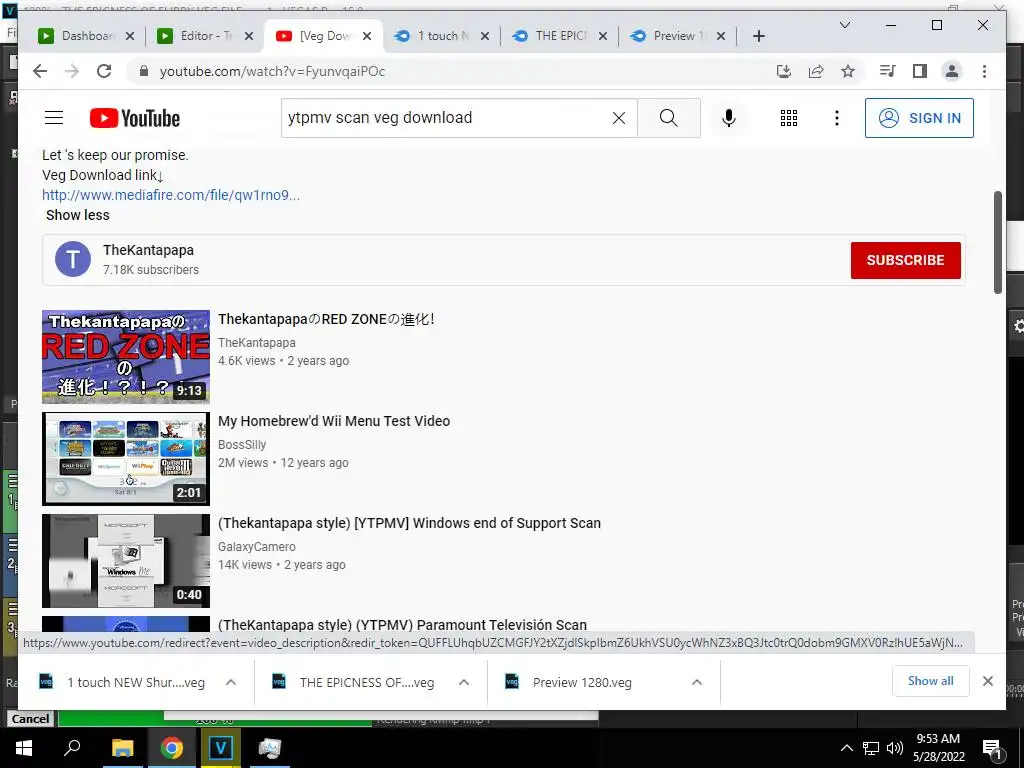Open the Windows Start menu
Screen dimensions: 1024x768
[24, 748]
